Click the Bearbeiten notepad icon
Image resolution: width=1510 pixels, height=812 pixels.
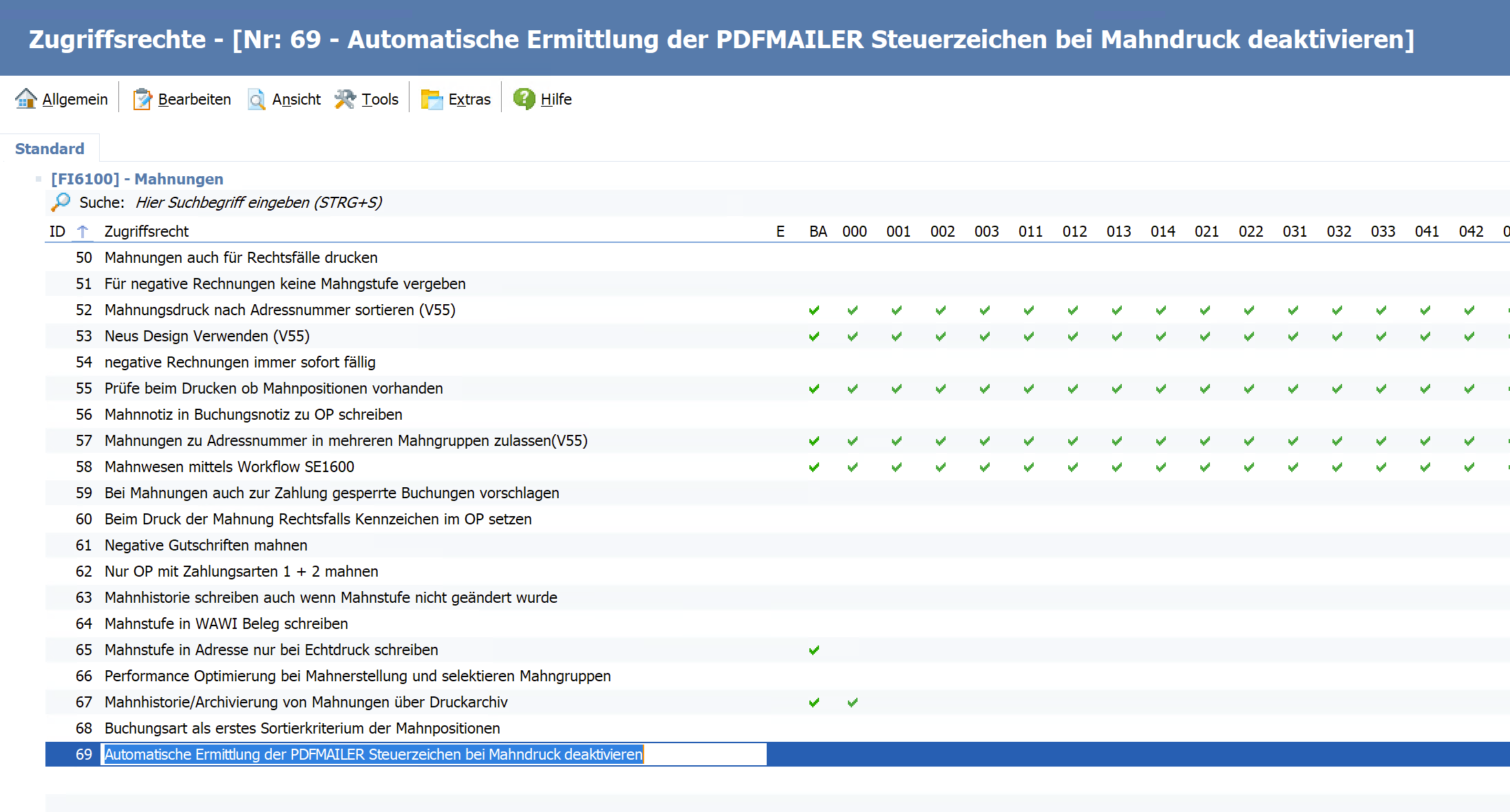click(x=142, y=99)
